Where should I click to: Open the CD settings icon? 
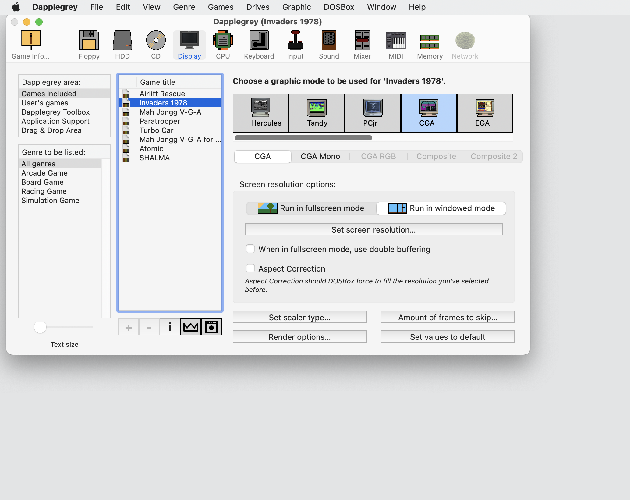[x=155, y=44]
